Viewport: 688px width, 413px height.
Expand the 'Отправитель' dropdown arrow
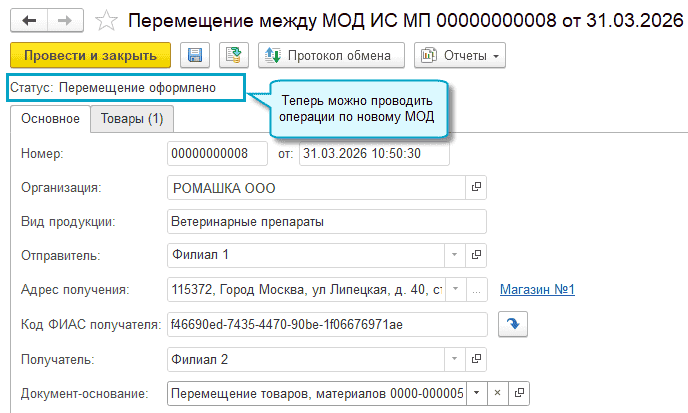pos(455,255)
